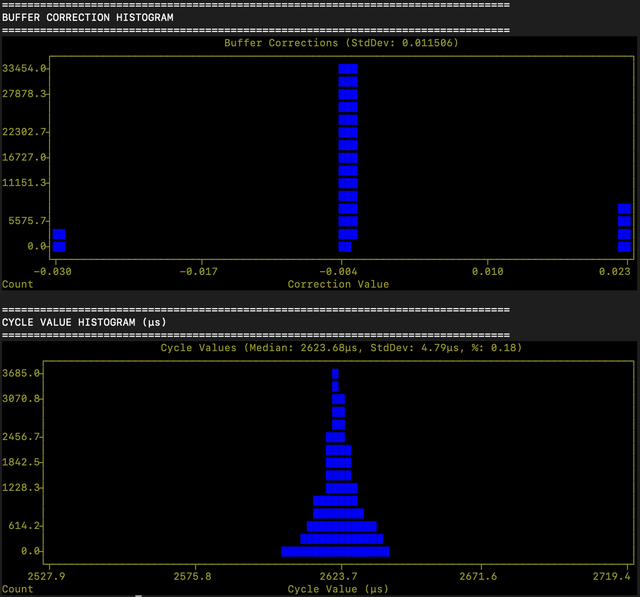Click the 2623.7 cycle axis label
This screenshot has height=597, width=640.
click(338, 576)
